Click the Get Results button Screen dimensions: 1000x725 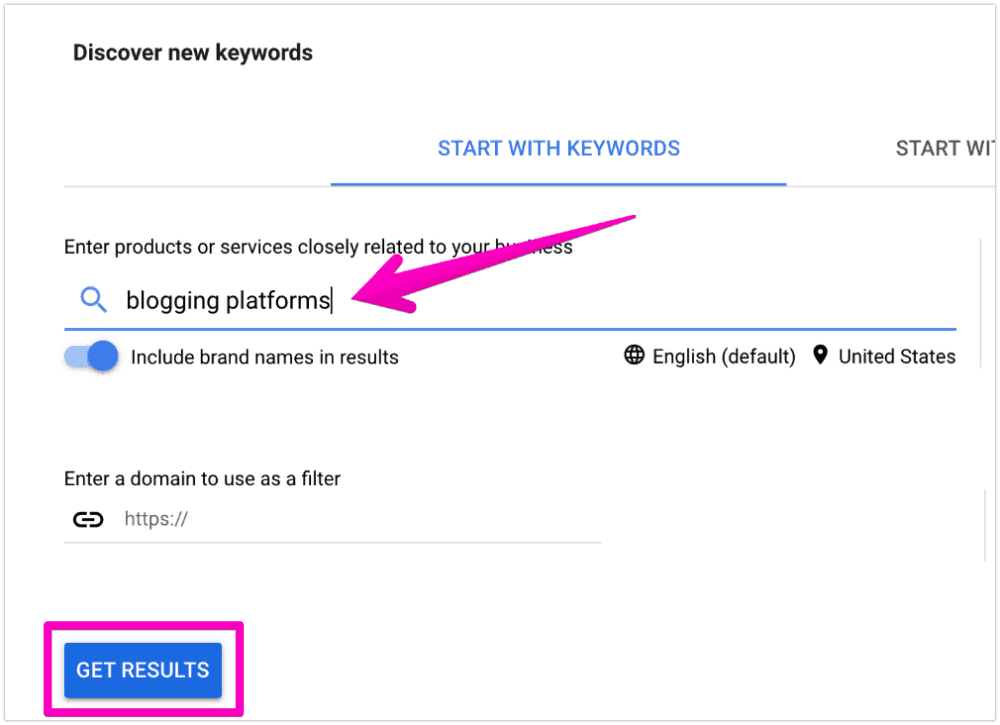143,670
